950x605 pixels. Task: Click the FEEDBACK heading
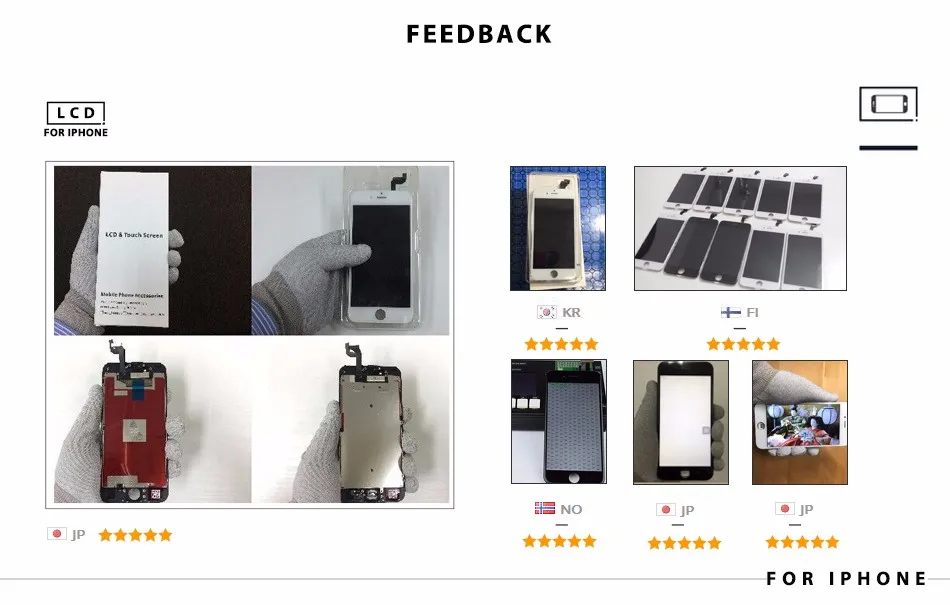479,35
